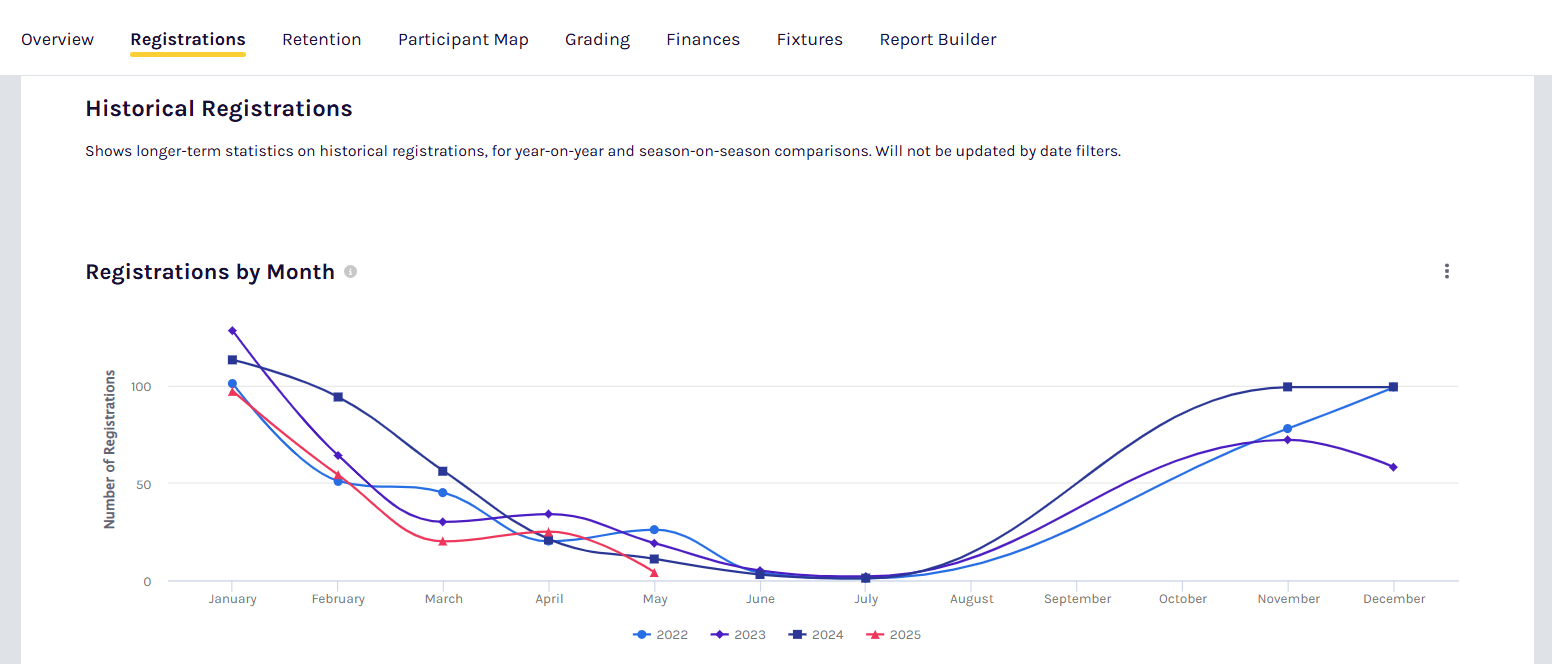
Task: Click the 2025 May triangle marker
Action: click(x=654, y=573)
